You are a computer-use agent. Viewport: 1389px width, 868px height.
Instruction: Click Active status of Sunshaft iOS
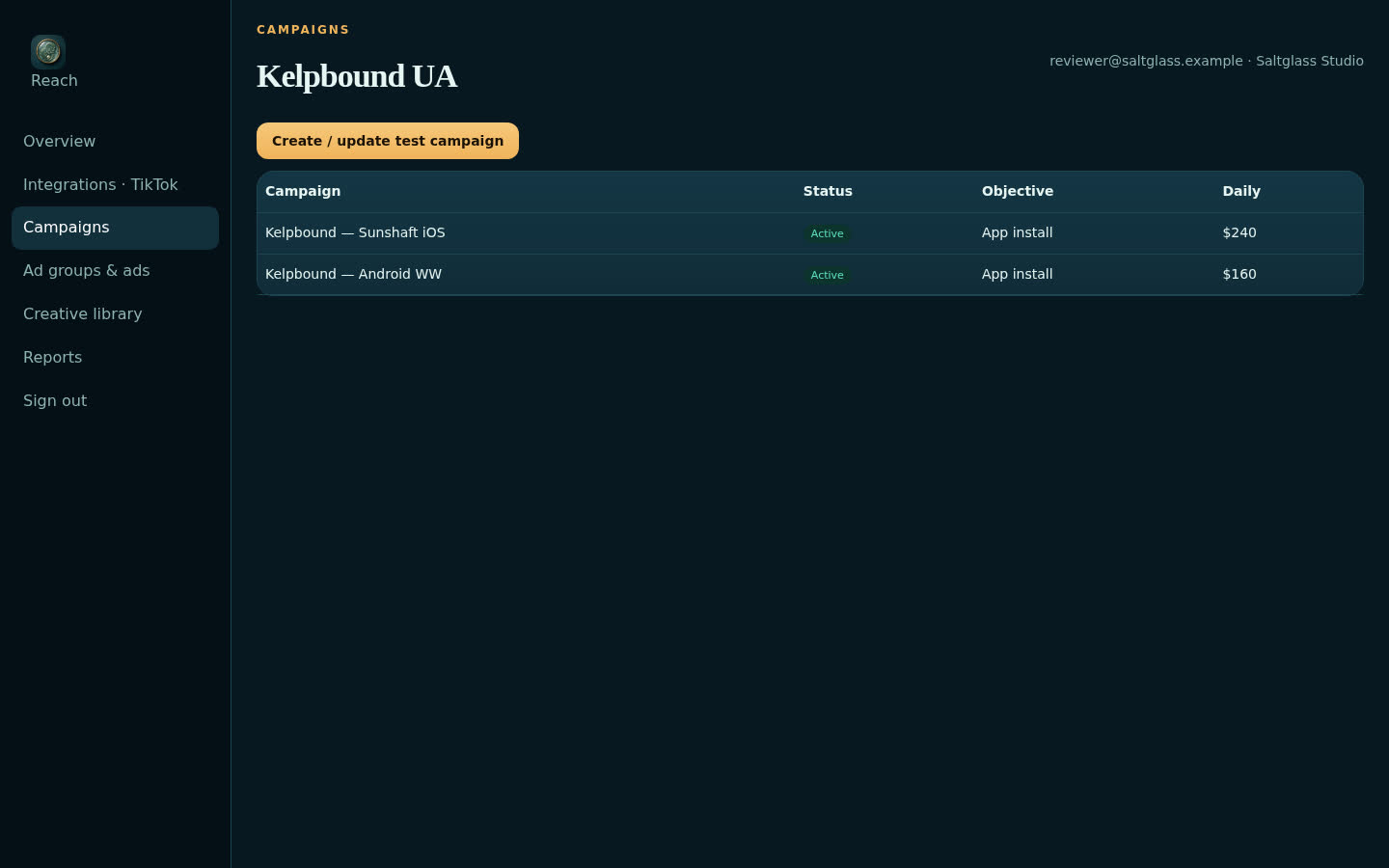point(827,233)
